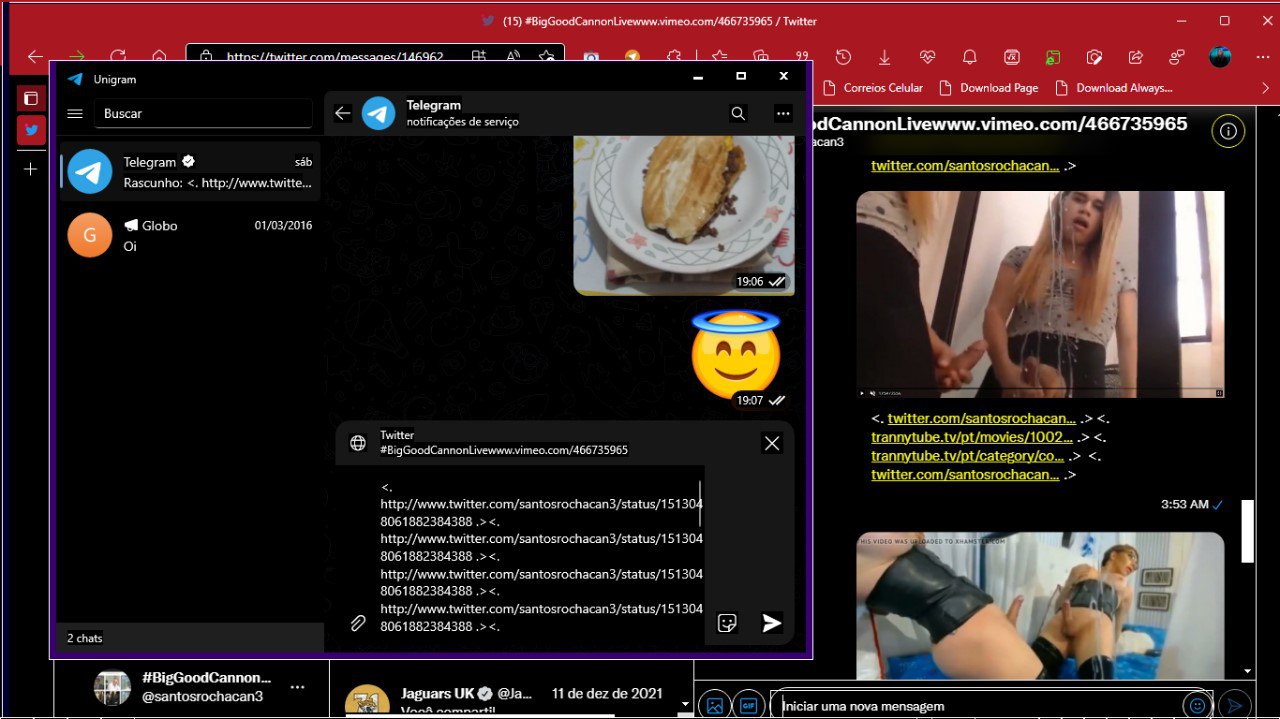Open the twitter.com/santosrochacan link at top of conversation
The image size is (1280, 719).
(x=965, y=166)
